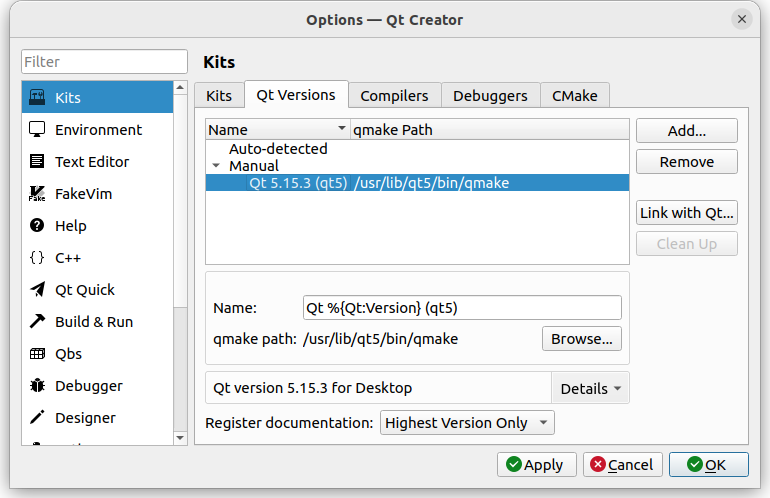Switch to the Debuggers tab
Viewport: 770px width, 498px height.
[x=490, y=95]
